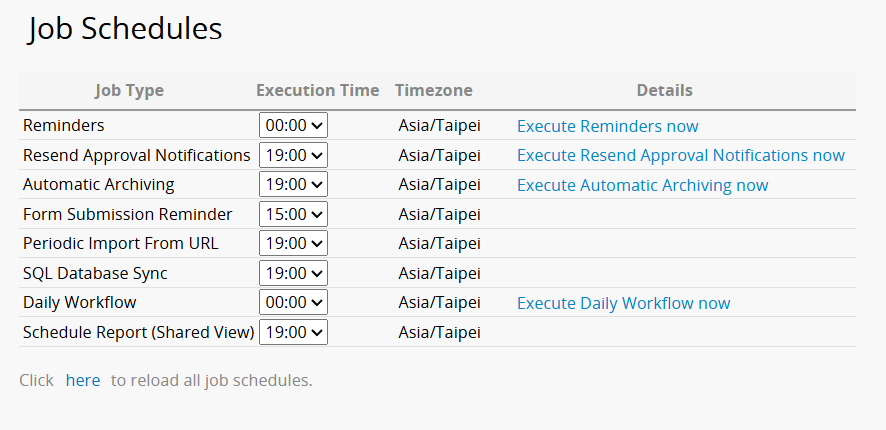Image resolution: width=886 pixels, height=430 pixels.
Task: Open Daily Workflow execution time dropdown
Action: tap(293, 303)
